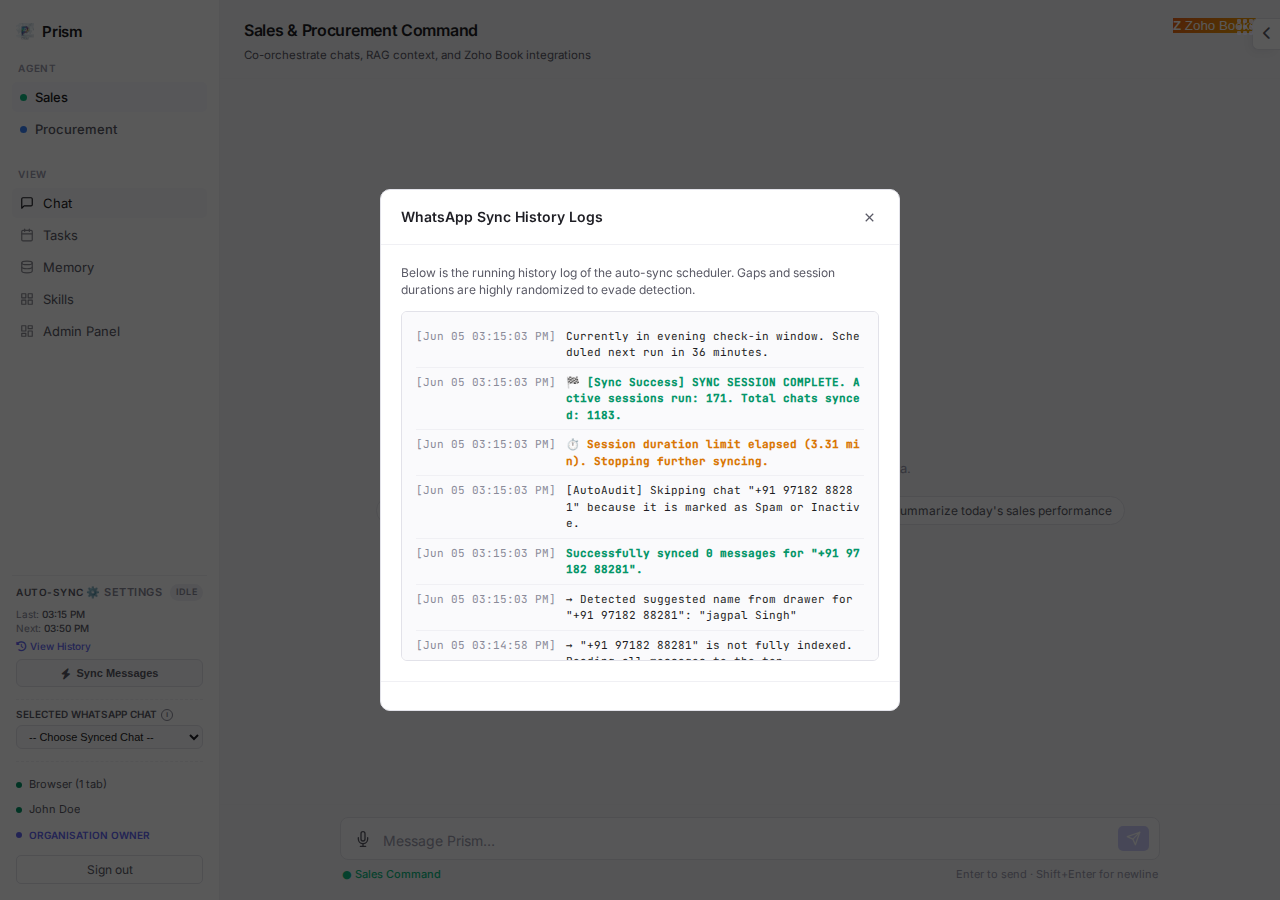Click the send message arrow button
The width and height of the screenshot is (1280, 900).
1133,839
